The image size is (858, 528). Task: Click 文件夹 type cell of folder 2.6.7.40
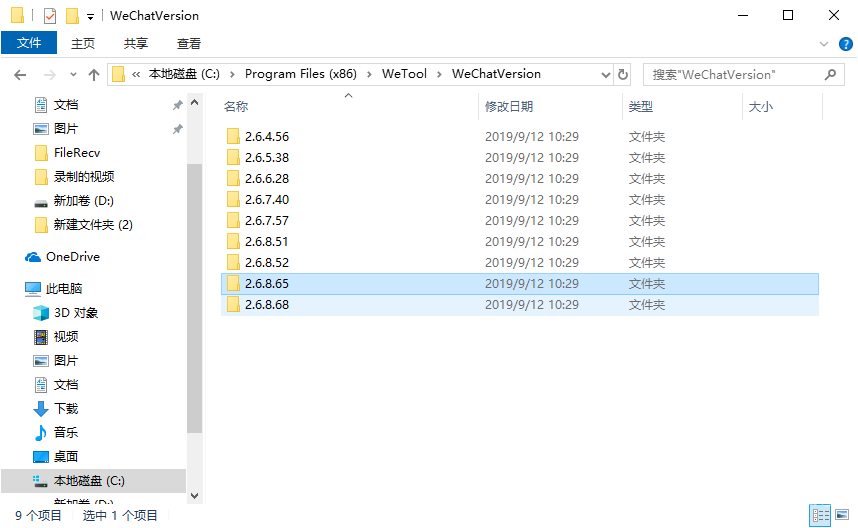[x=647, y=200]
